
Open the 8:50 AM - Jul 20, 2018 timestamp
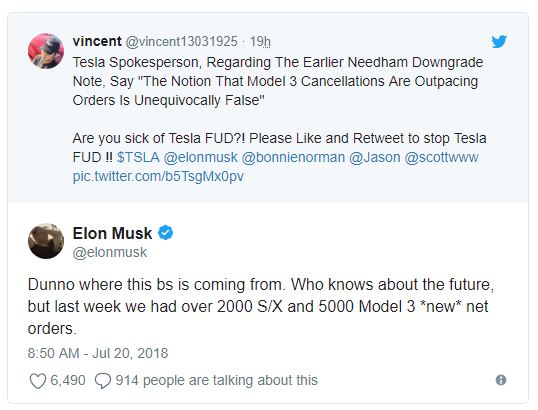pyautogui.click(x=98, y=353)
